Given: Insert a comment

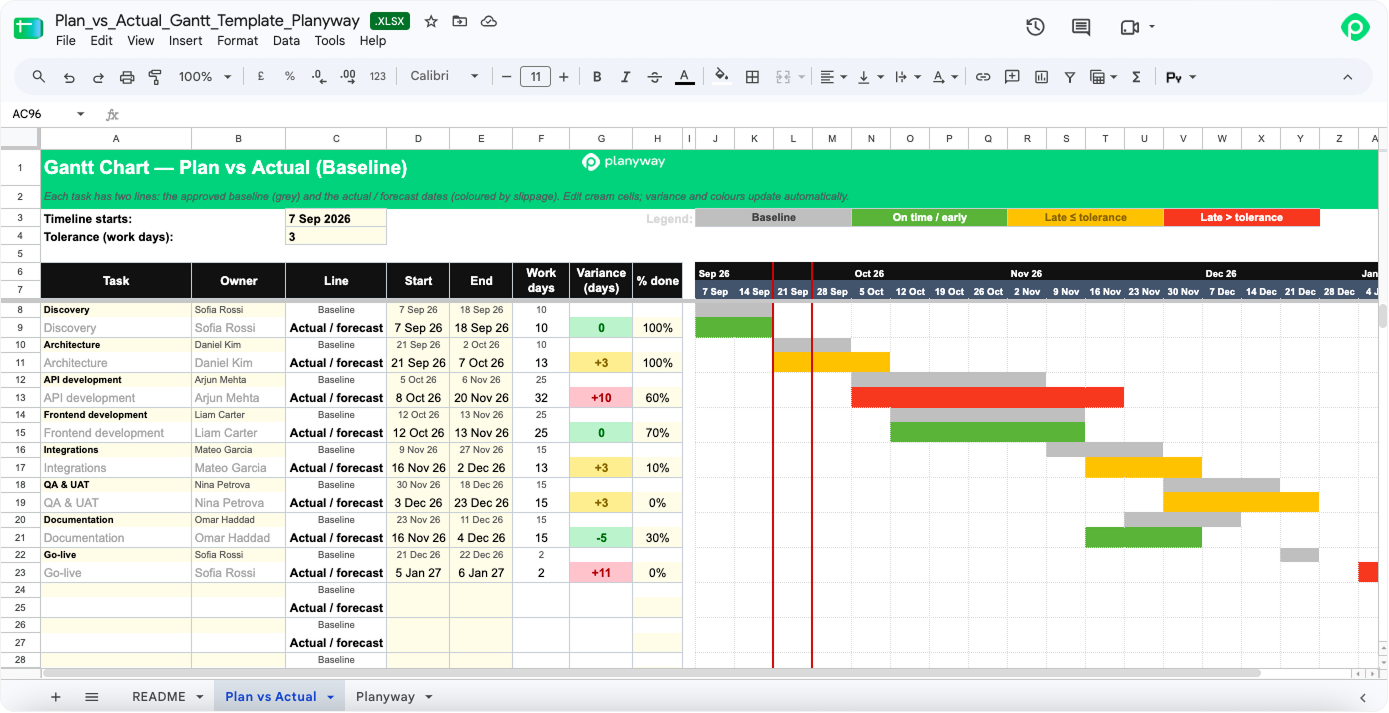Looking at the screenshot, I should (1012, 77).
